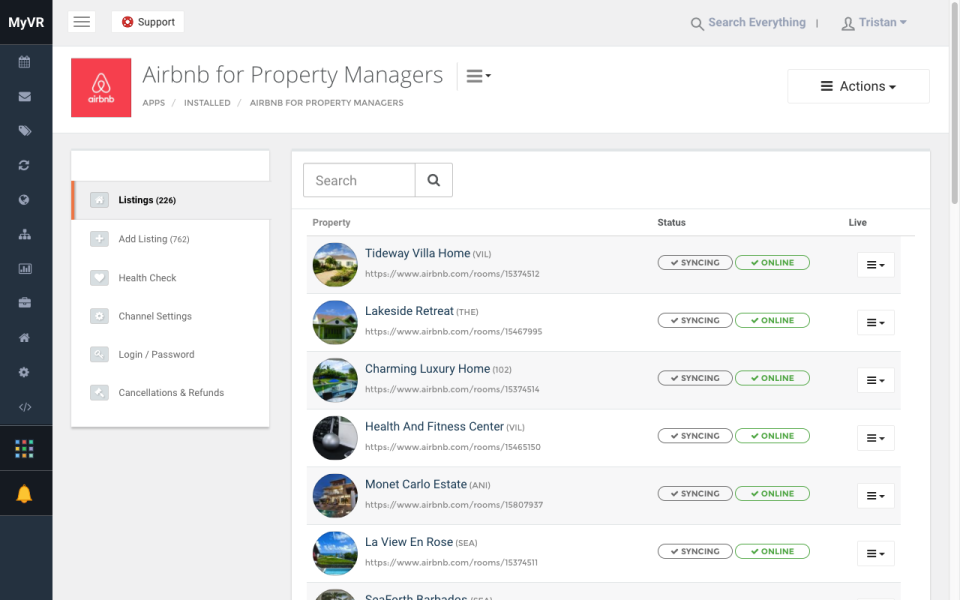Click the tags icon in the left sidebar

click(26, 131)
